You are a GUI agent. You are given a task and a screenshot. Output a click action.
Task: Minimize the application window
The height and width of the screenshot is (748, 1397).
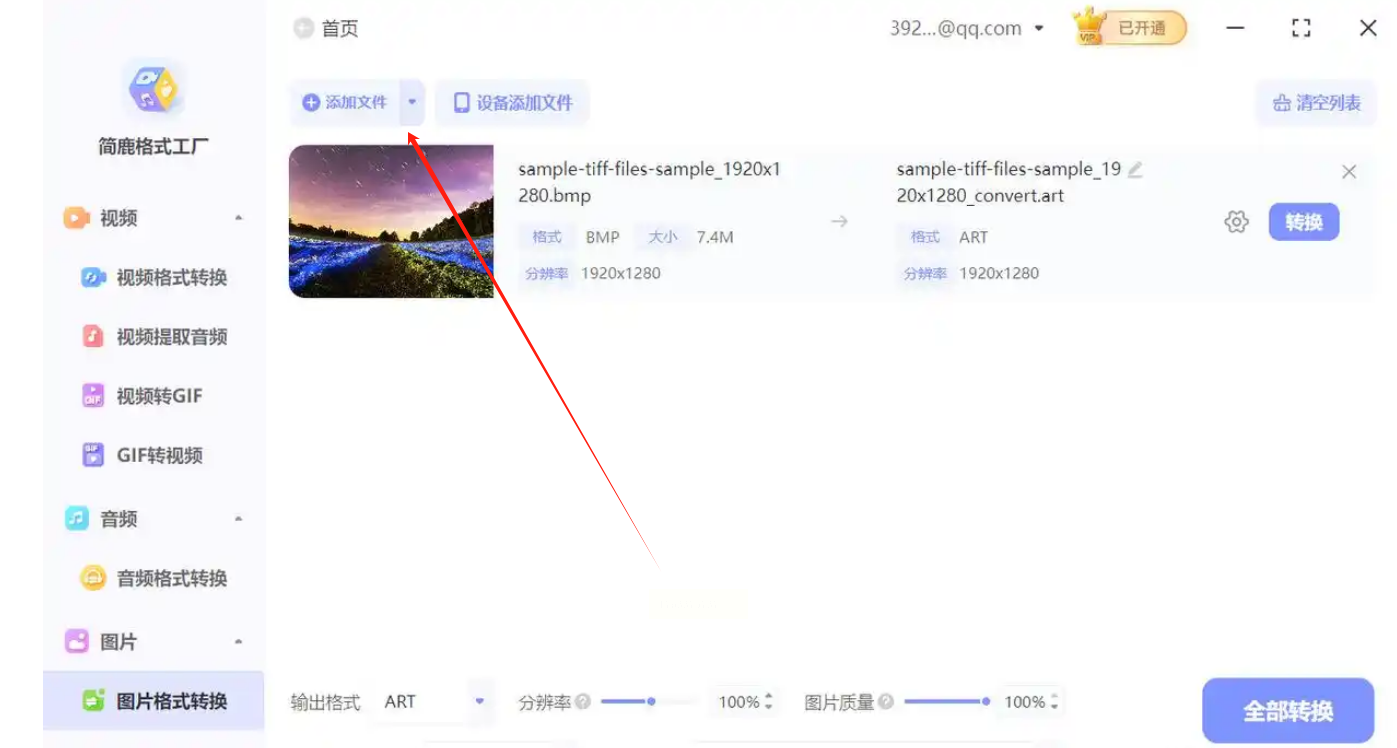(1236, 28)
